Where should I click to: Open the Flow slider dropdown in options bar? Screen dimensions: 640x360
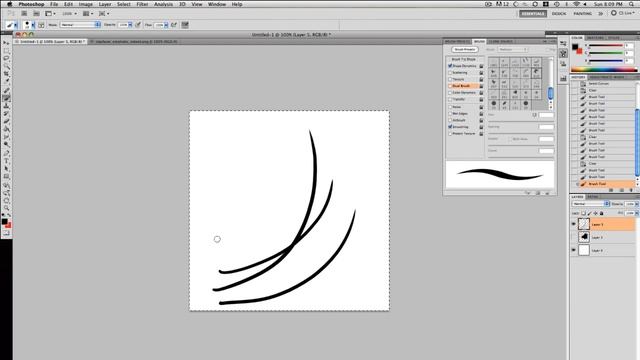pyautogui.click(x=166, y=25)
